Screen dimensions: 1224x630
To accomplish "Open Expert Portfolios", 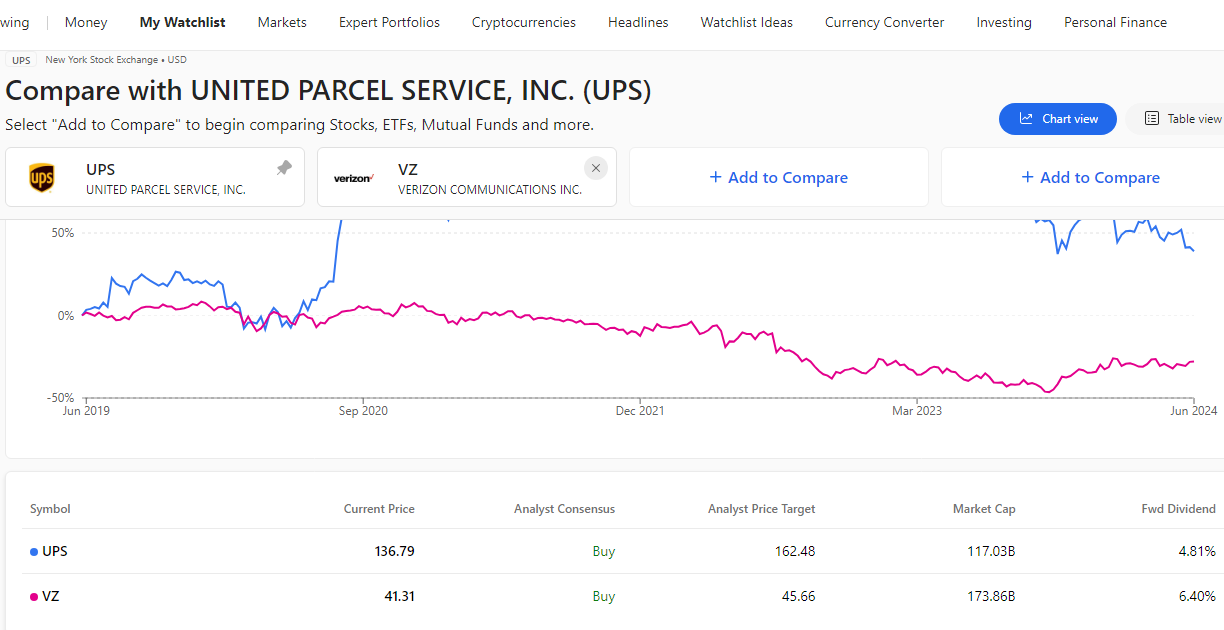I will 389,22.
